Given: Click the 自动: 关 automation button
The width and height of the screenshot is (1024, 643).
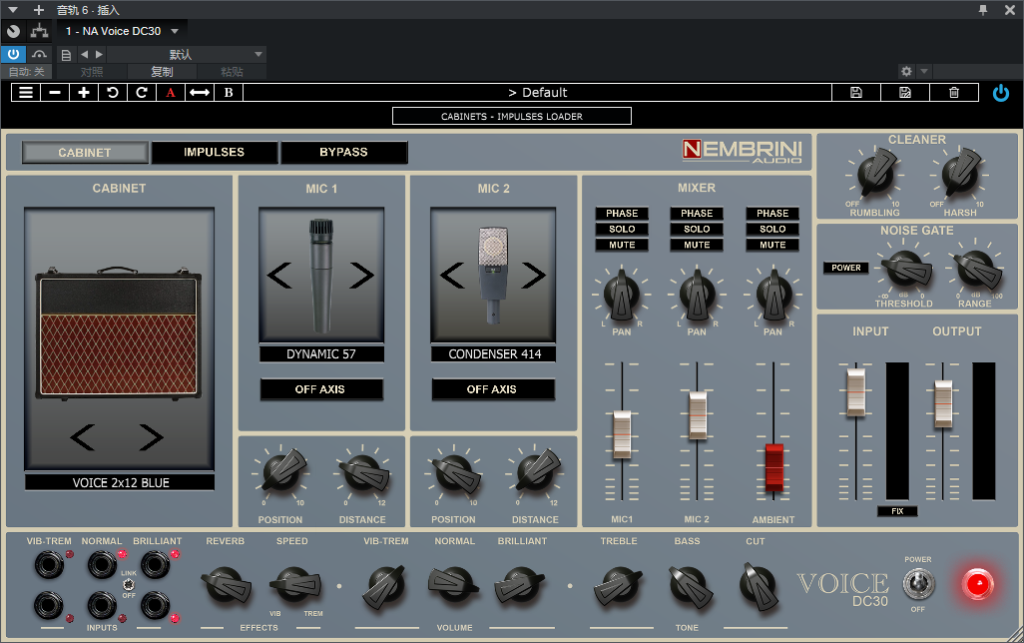Looking at the screenshot, I should [x=27, y=72].
